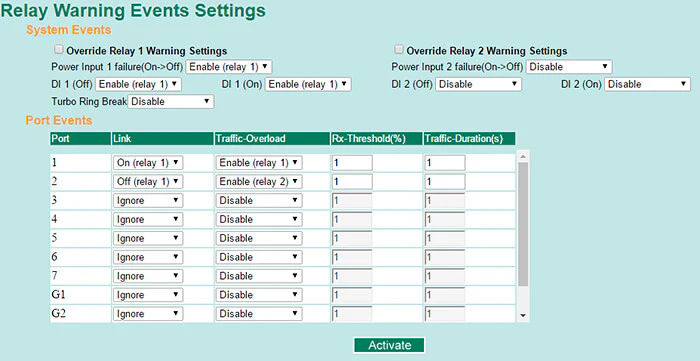This screenshot has height=361, width=700.
Task: Open Traffic-Overload dropdown for port 2
Action: (259, 182)
